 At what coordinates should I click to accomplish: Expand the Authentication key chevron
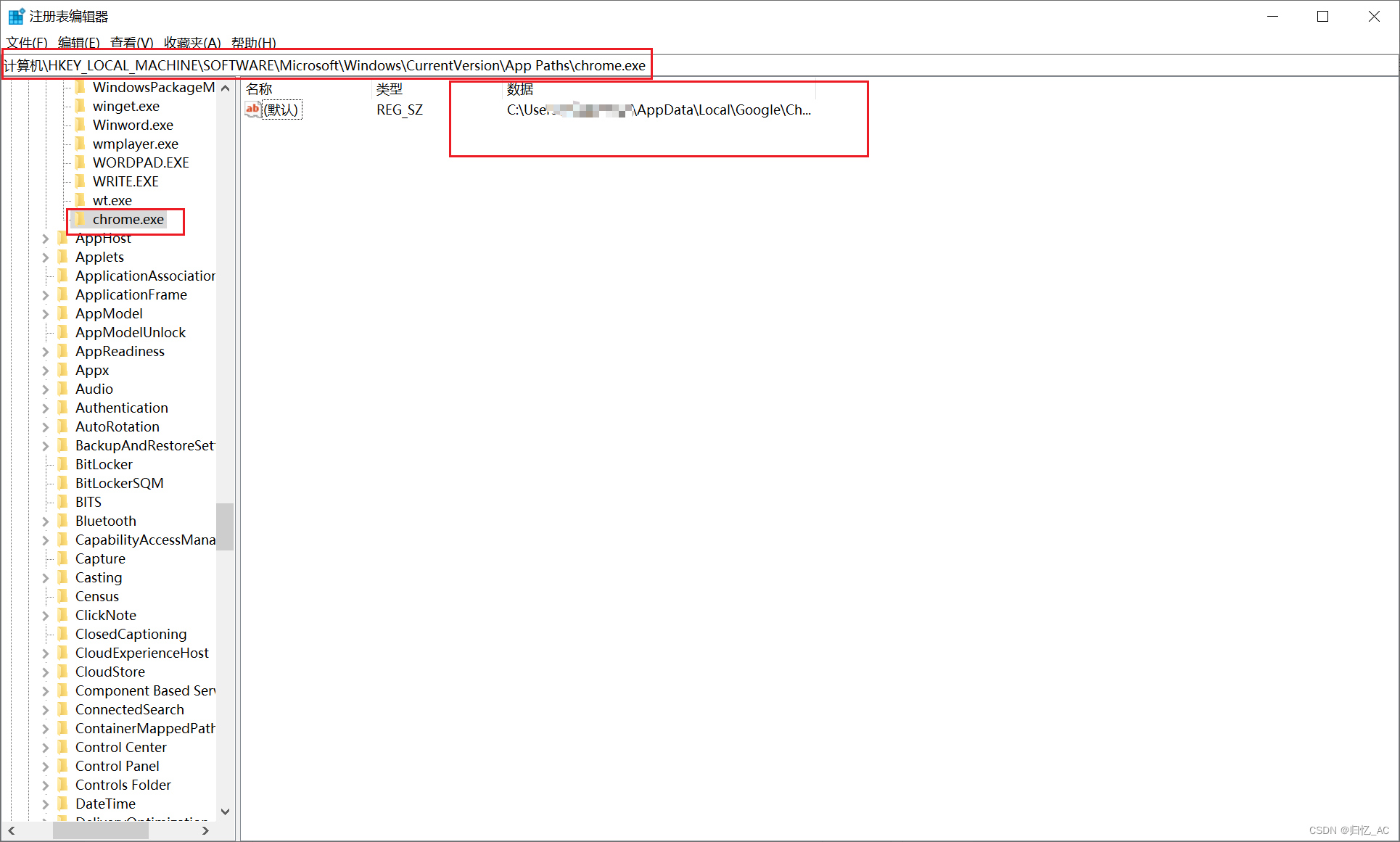point(45,408)
